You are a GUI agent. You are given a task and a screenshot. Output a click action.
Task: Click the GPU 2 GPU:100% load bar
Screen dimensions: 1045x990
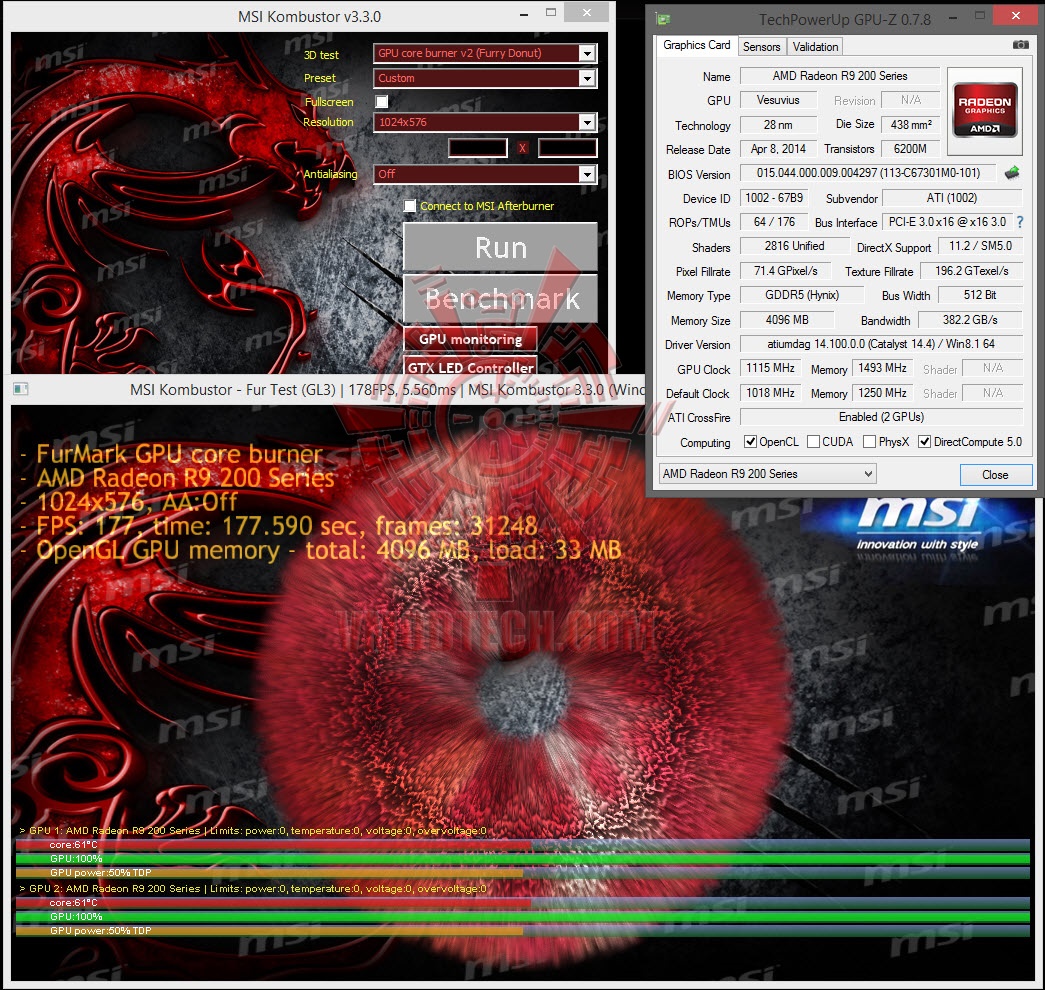522,917
